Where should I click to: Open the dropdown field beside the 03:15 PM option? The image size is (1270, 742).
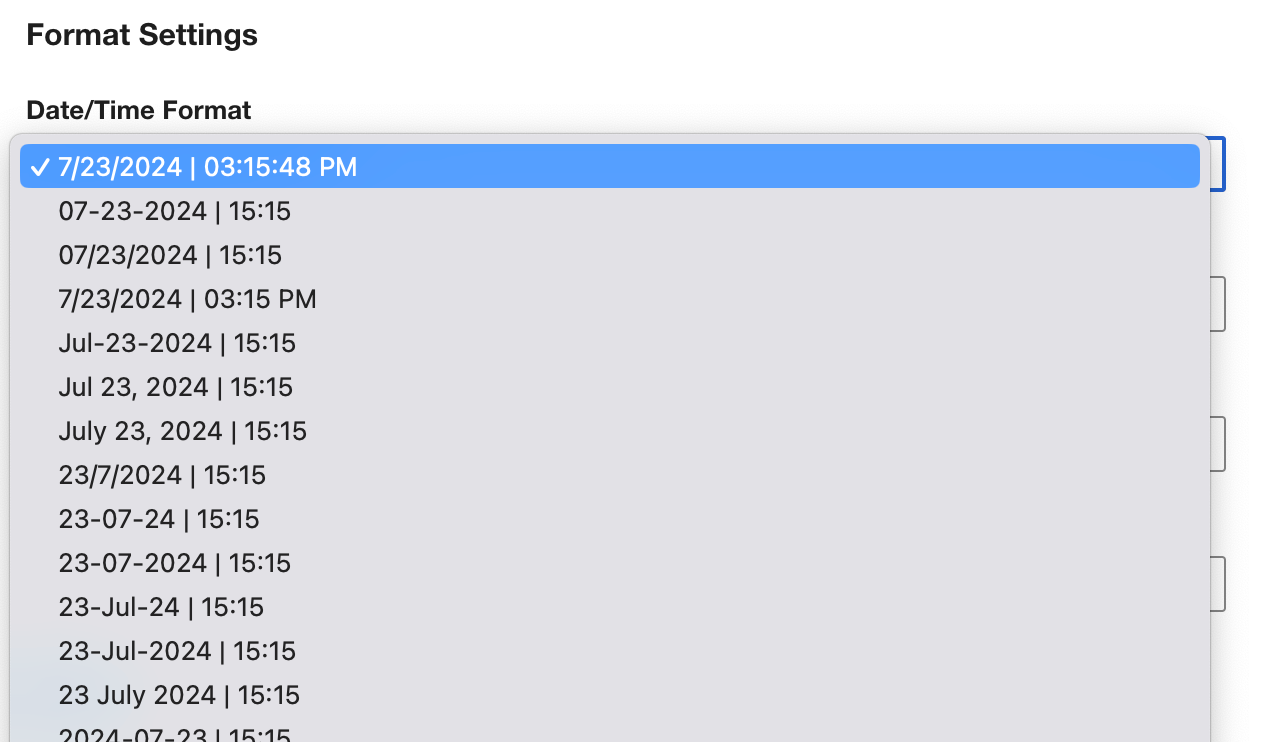click(1218, 304)
